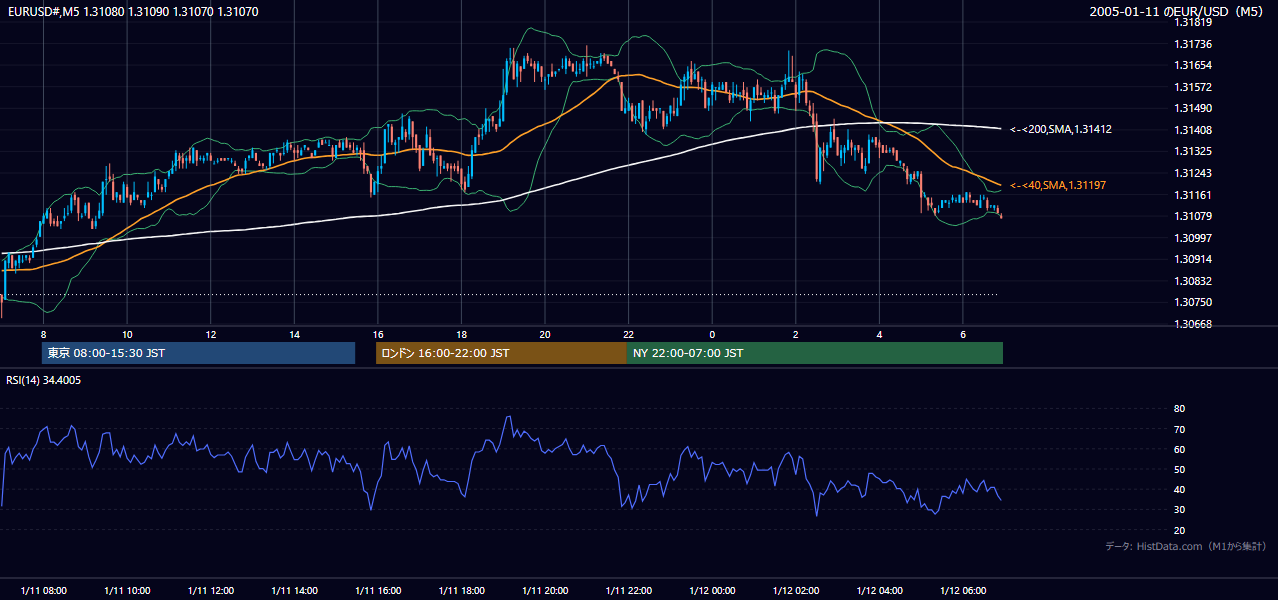Click RSI level 70 on the axis
Viewport: 1278px width, 600px height.
tap(1179, 429)
